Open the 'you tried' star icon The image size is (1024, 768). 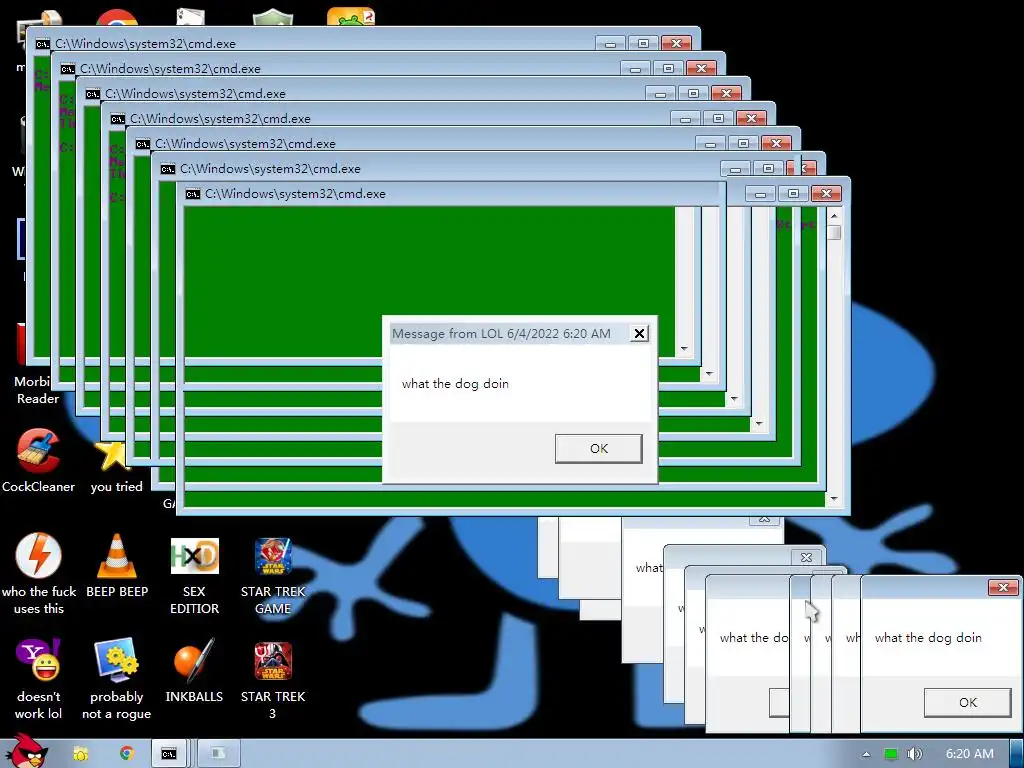point(116,467)
